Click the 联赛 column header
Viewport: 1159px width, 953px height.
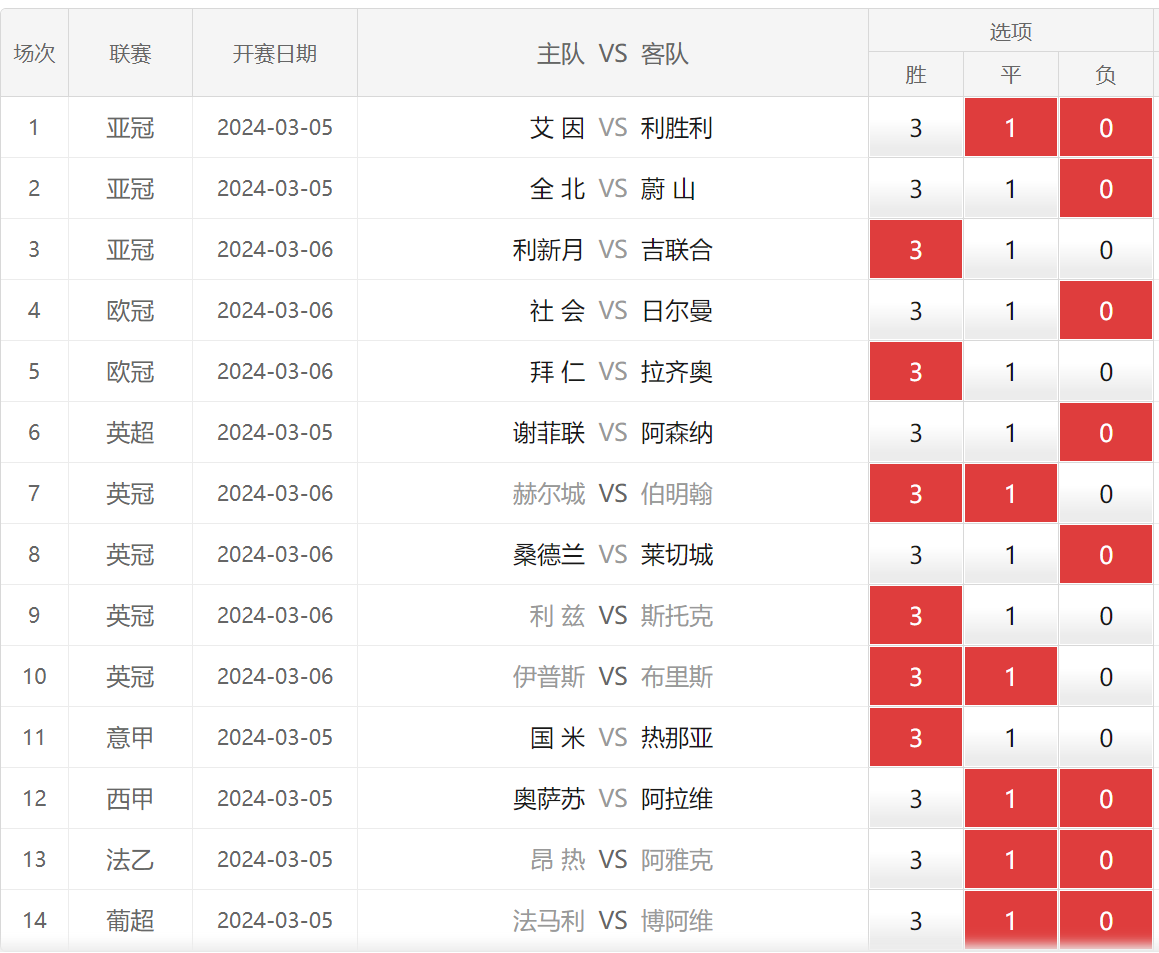[130, 53]
